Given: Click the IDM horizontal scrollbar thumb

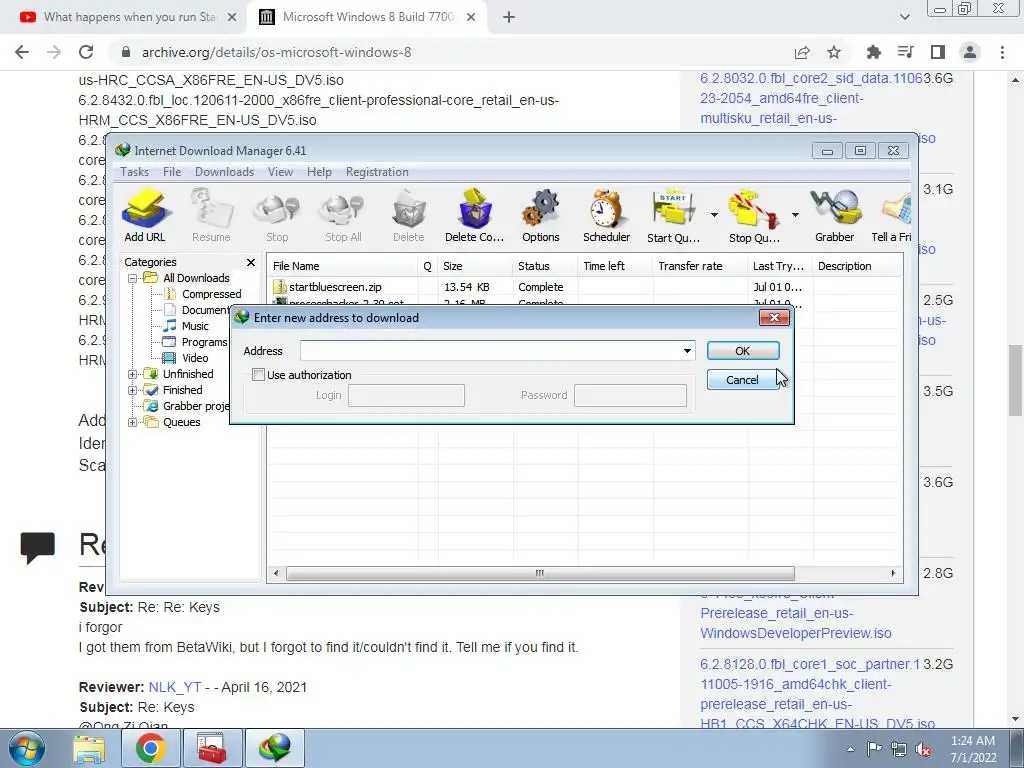Looking at the screenshot, I should point(540,573).
